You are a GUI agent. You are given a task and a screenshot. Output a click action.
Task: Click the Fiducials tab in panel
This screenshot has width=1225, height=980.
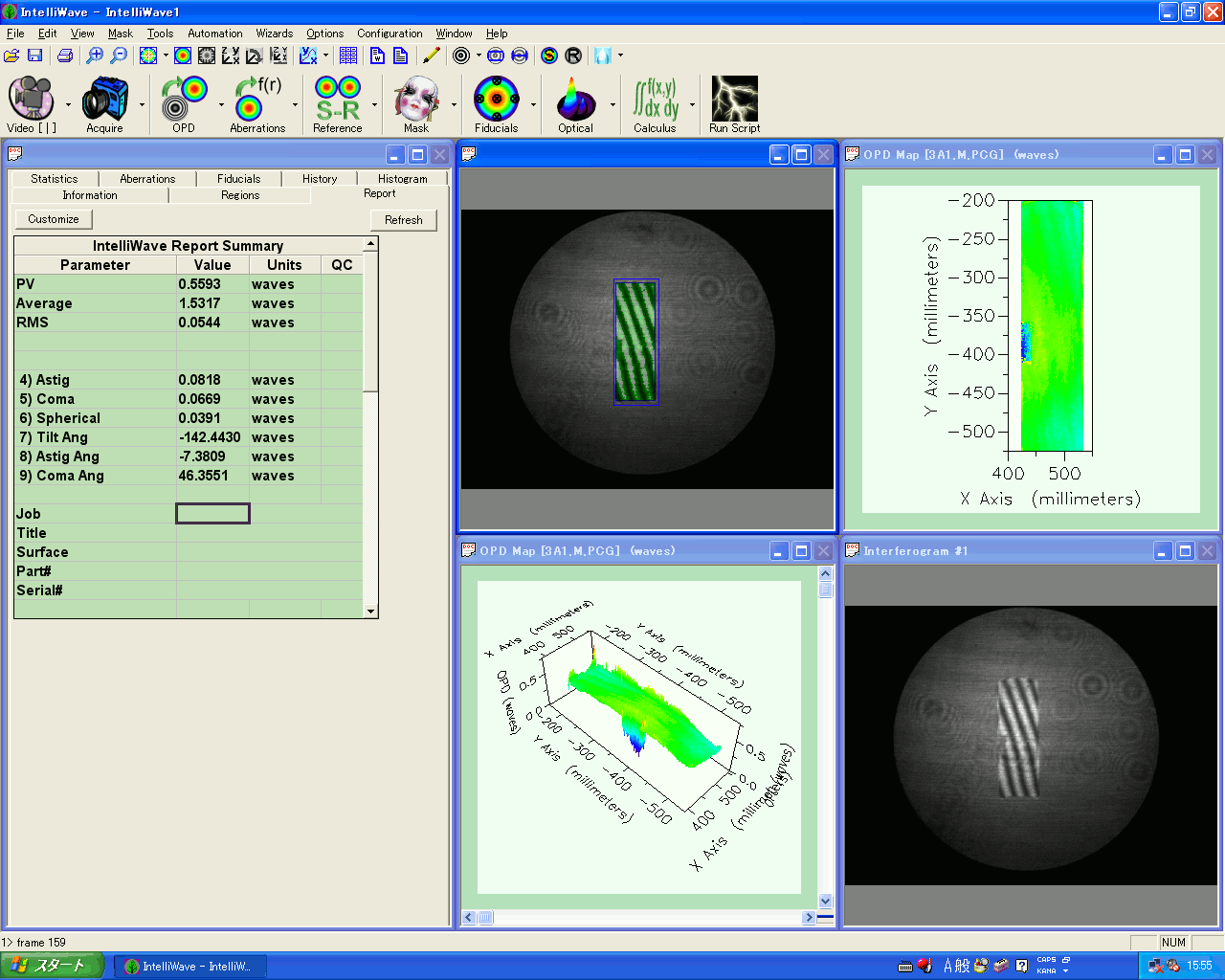238,179
